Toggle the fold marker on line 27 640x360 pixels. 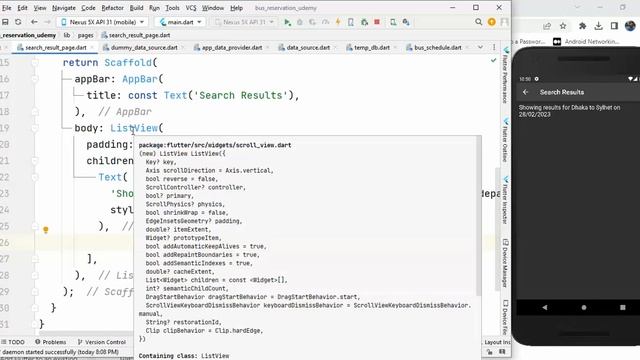tap(35, 259)
